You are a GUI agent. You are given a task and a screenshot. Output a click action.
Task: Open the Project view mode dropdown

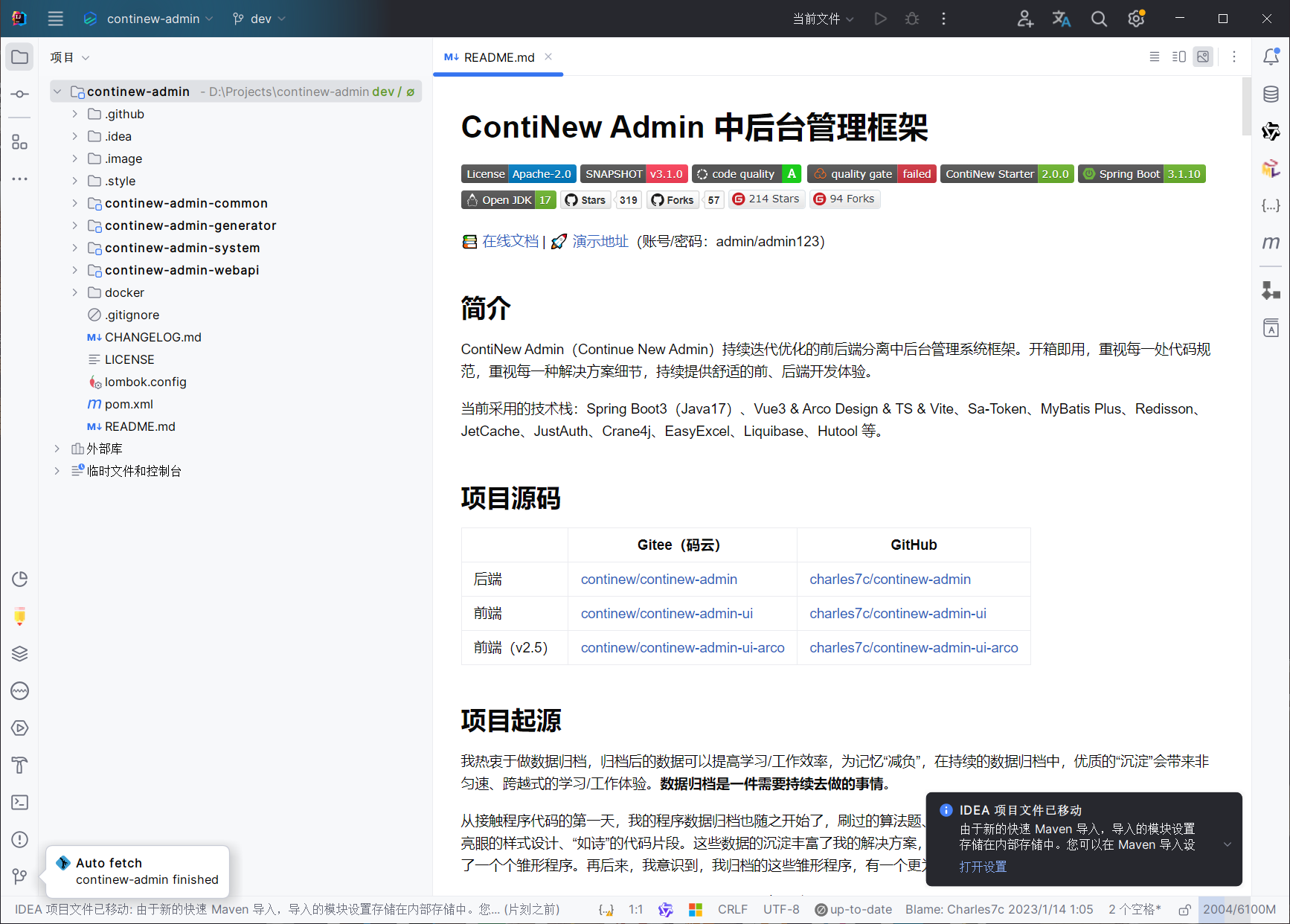(69, 57)
